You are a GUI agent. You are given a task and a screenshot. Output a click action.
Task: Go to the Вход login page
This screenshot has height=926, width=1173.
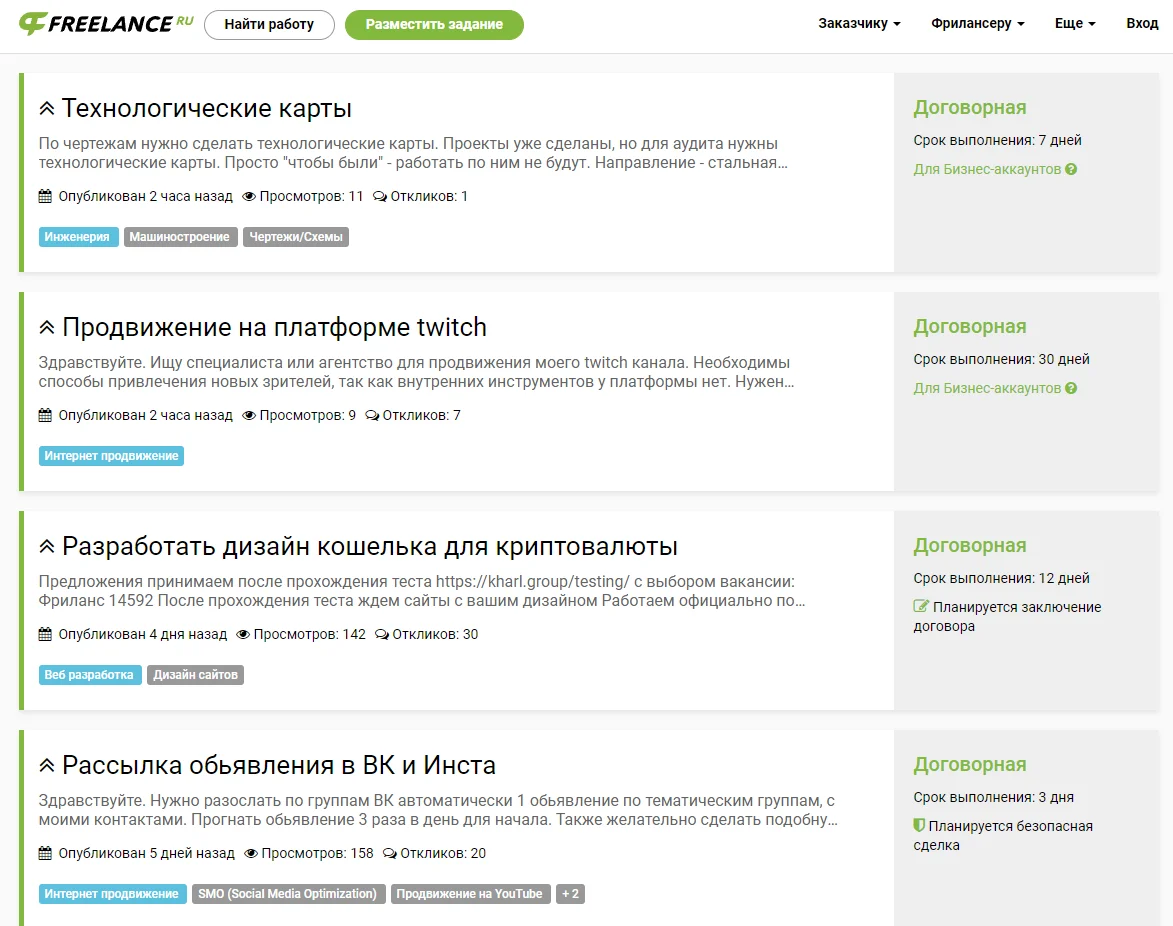click(x=1142, y=23)
